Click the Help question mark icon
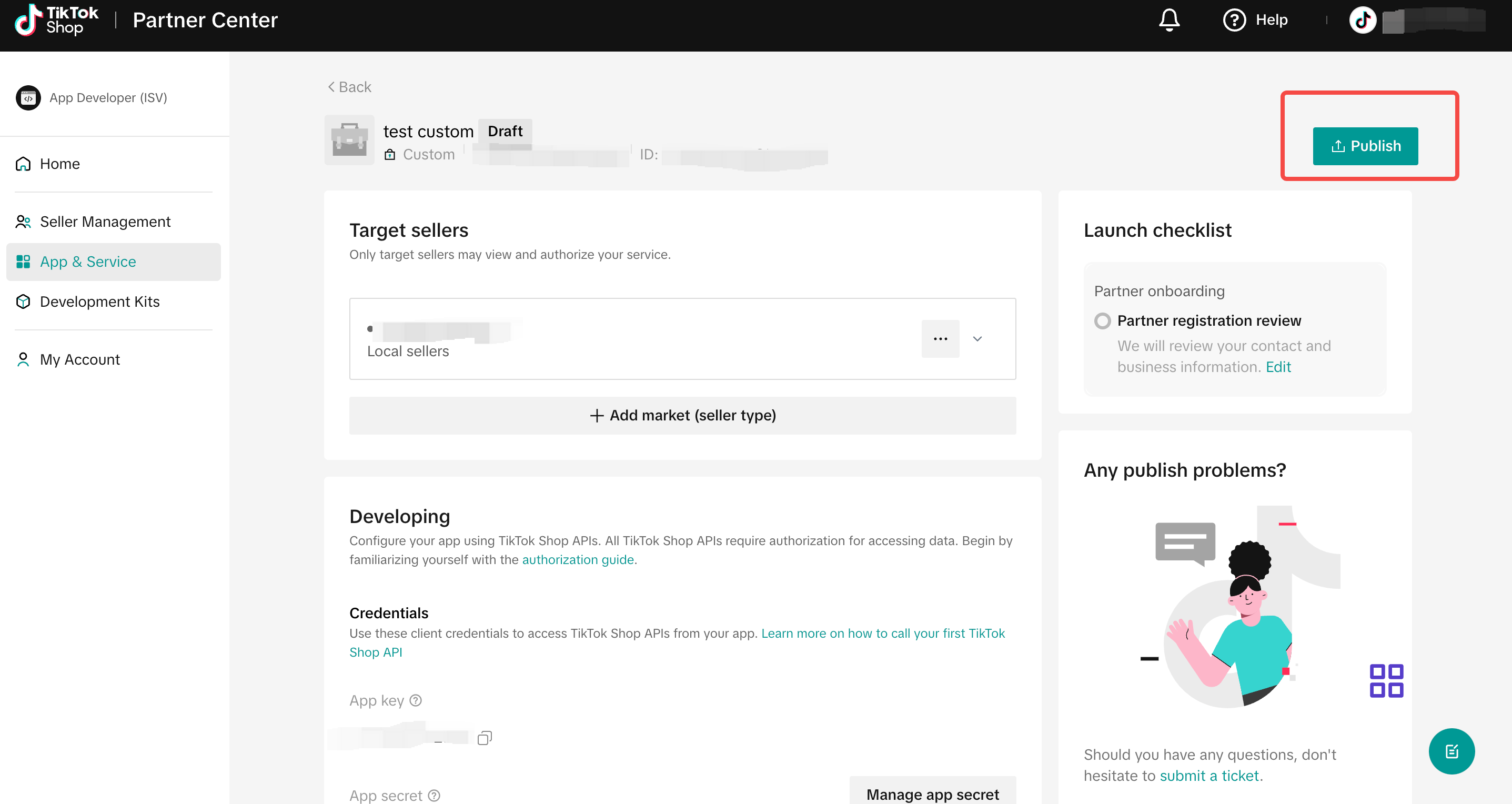Viewport: 1512px width, 804px height. coord(1234,20)
